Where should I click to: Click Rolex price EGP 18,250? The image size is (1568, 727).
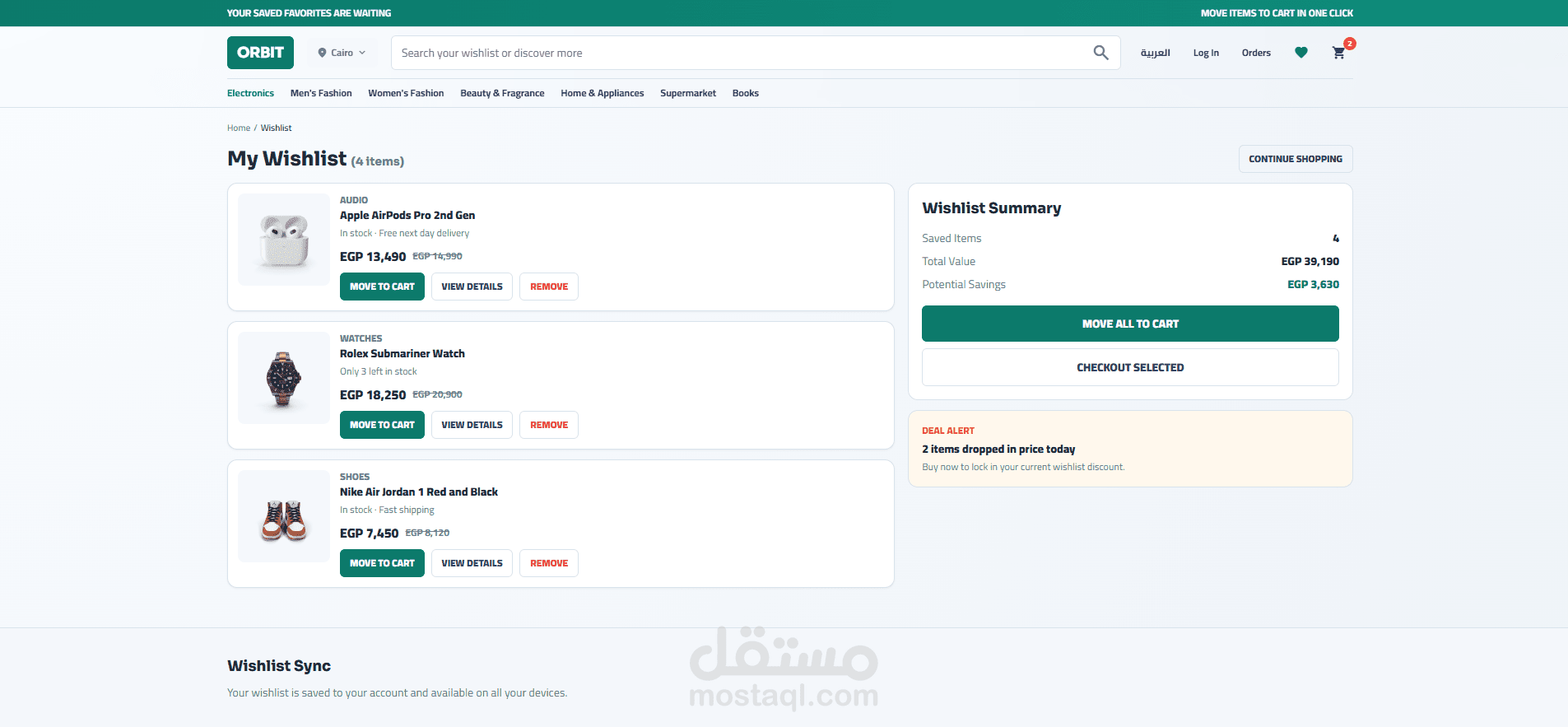pyautogui.click(x=373, y=395)
